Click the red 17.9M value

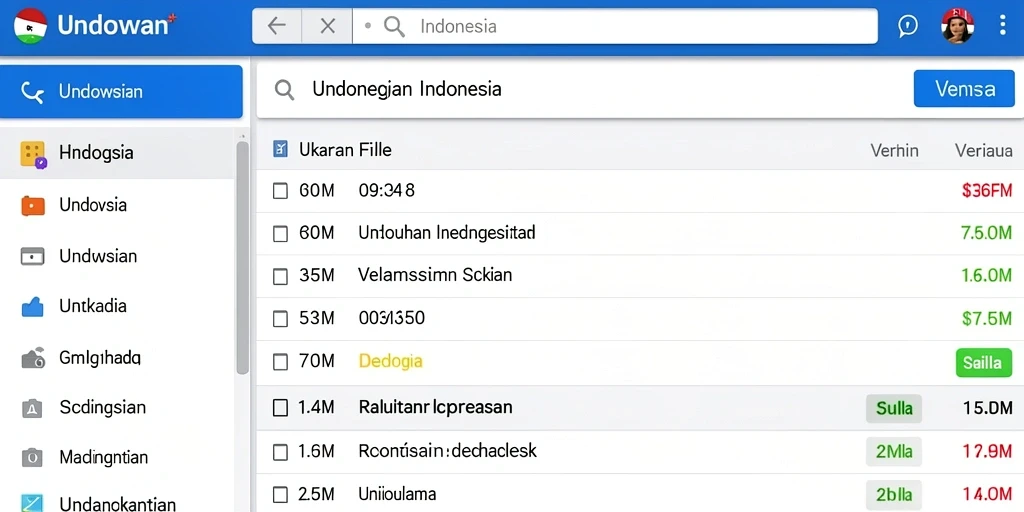pos(986,451)
